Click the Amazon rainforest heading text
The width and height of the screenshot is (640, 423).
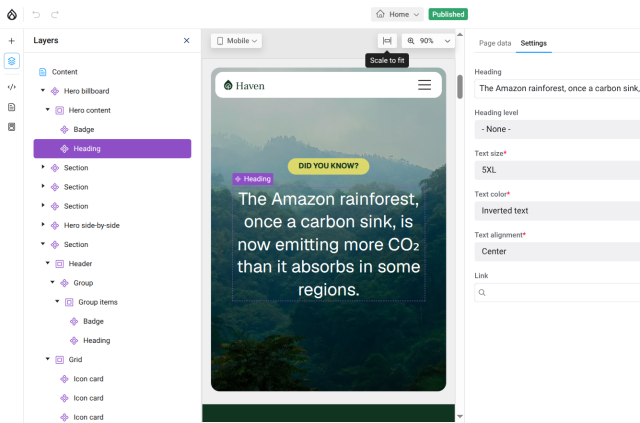pos(329,244)
